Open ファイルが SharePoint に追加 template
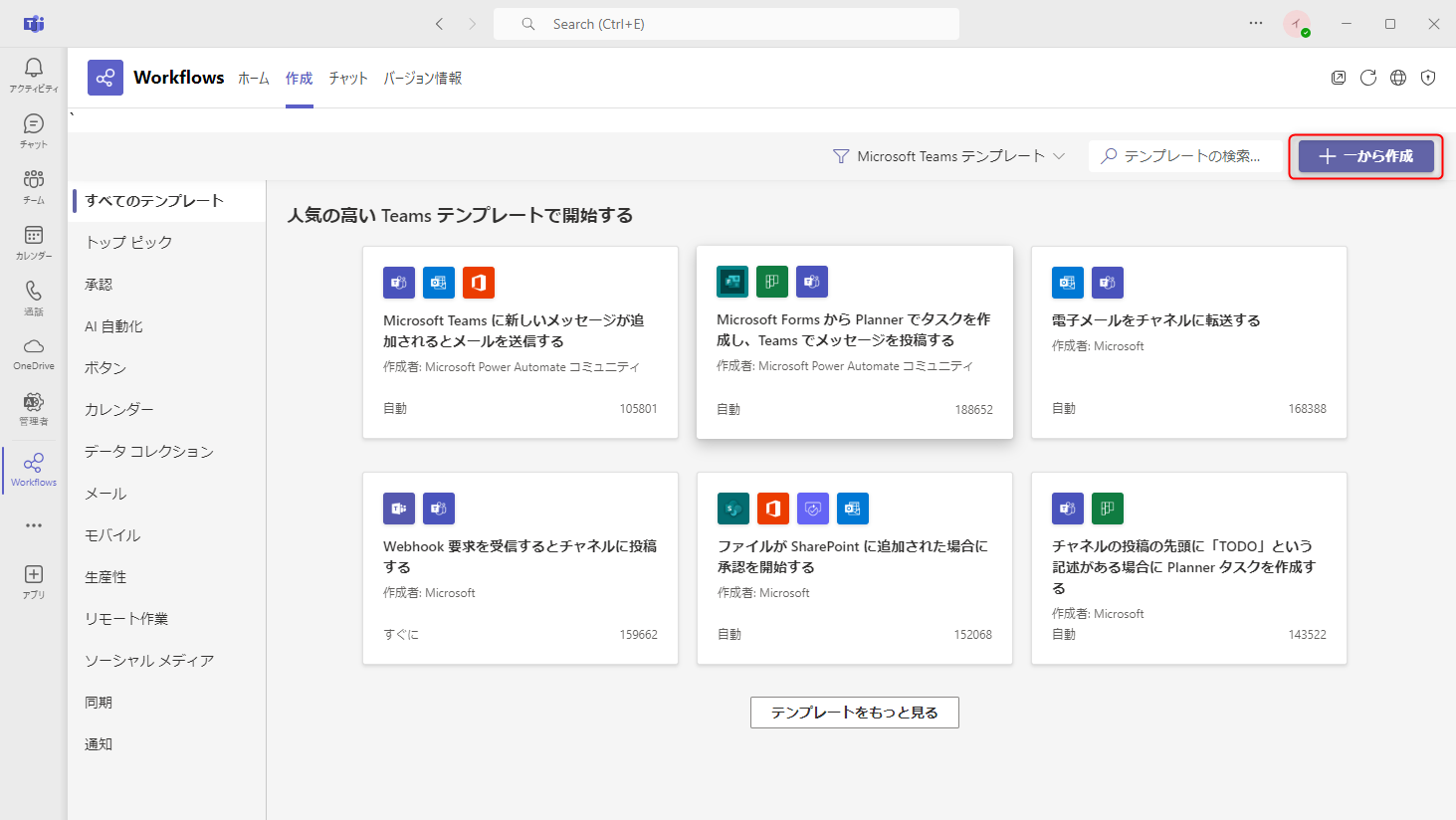The height and width of the screenshot is (820, 1456). click(x=855, y=568)
